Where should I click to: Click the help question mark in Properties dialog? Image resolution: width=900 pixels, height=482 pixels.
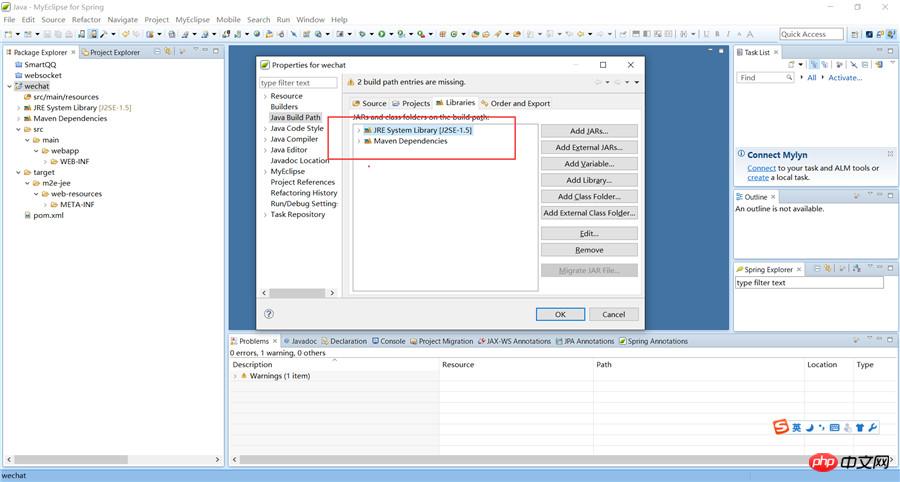tap(269, 314)
